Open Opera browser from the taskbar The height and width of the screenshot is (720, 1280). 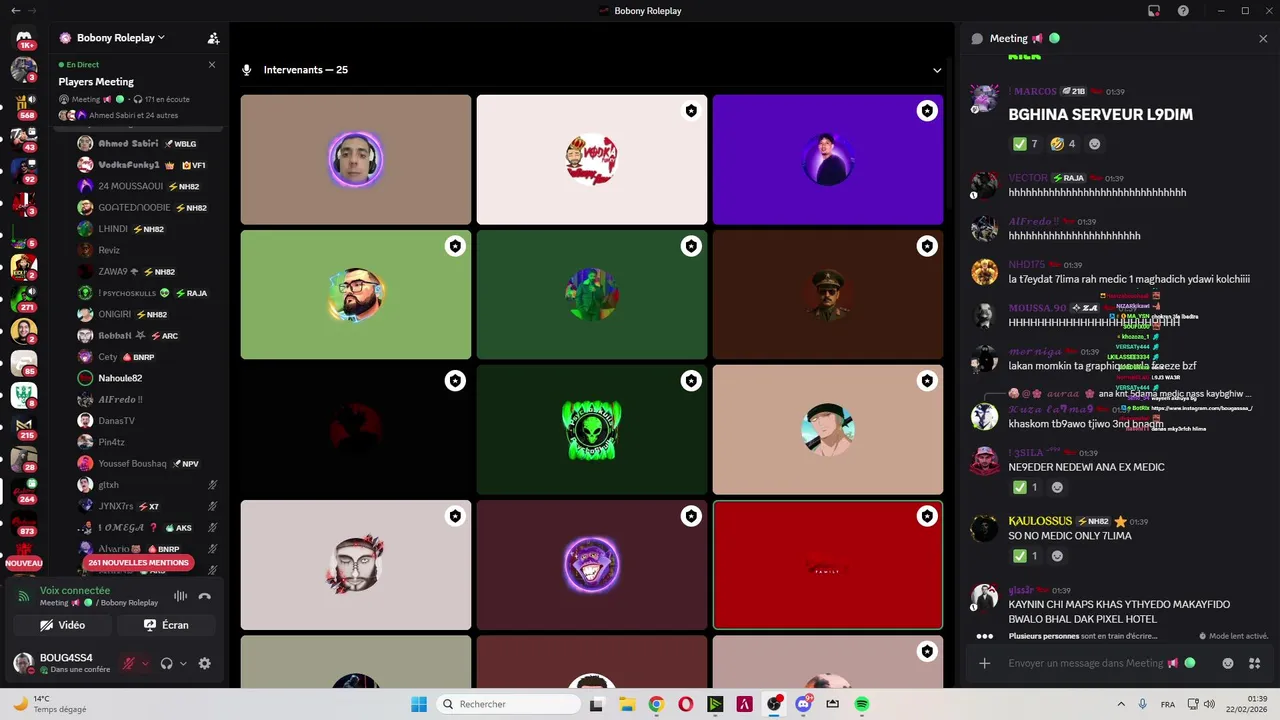(x=686, y=704)
